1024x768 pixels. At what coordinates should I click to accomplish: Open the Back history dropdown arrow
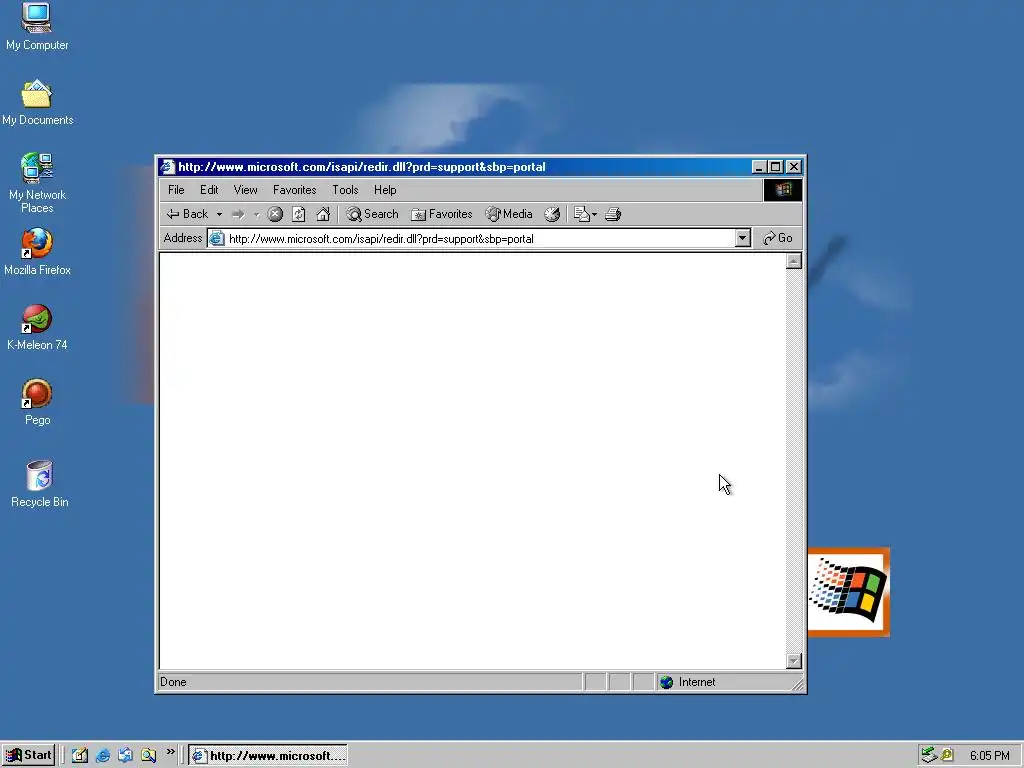pos(219,214)
